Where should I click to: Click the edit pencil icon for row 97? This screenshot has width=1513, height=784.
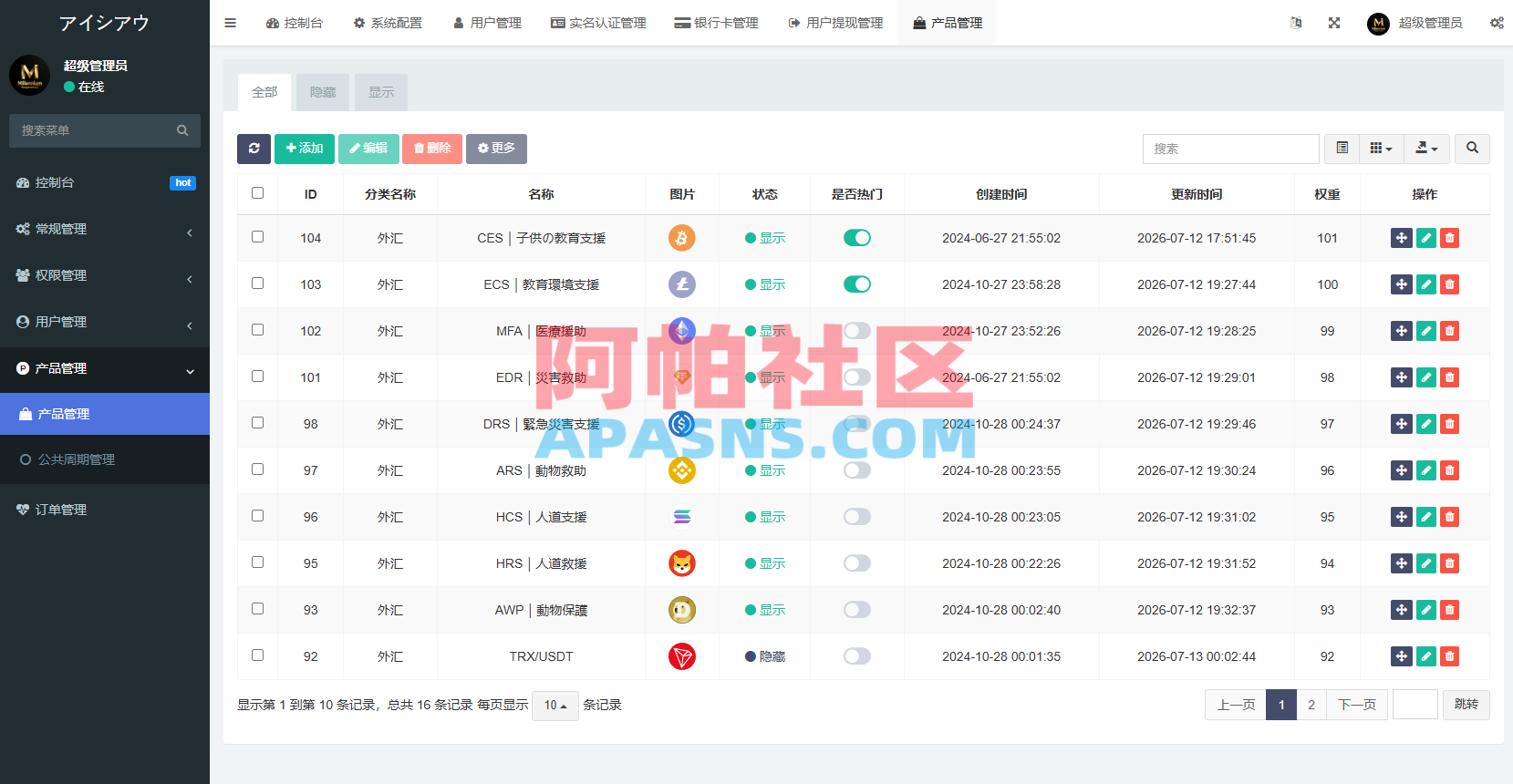click(x=1426, y=470)
